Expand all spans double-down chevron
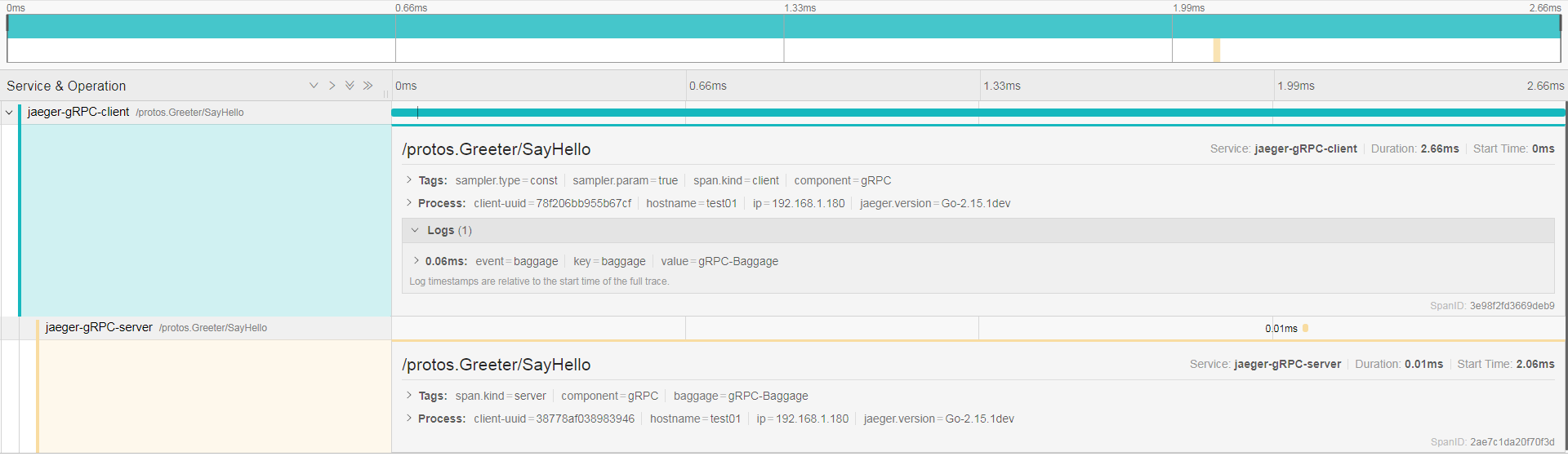Image resolution: width=1568 pixels, height=474 pixels. pyautogui.click(x=350, y=86)
